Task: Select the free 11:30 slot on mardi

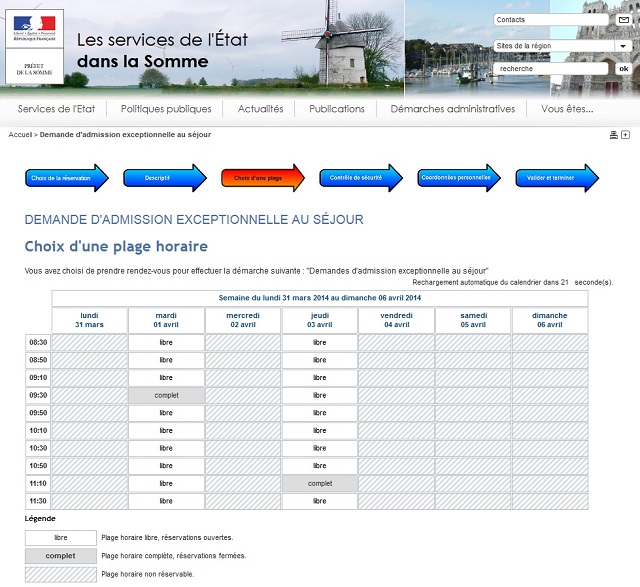Action: (166, 501)
